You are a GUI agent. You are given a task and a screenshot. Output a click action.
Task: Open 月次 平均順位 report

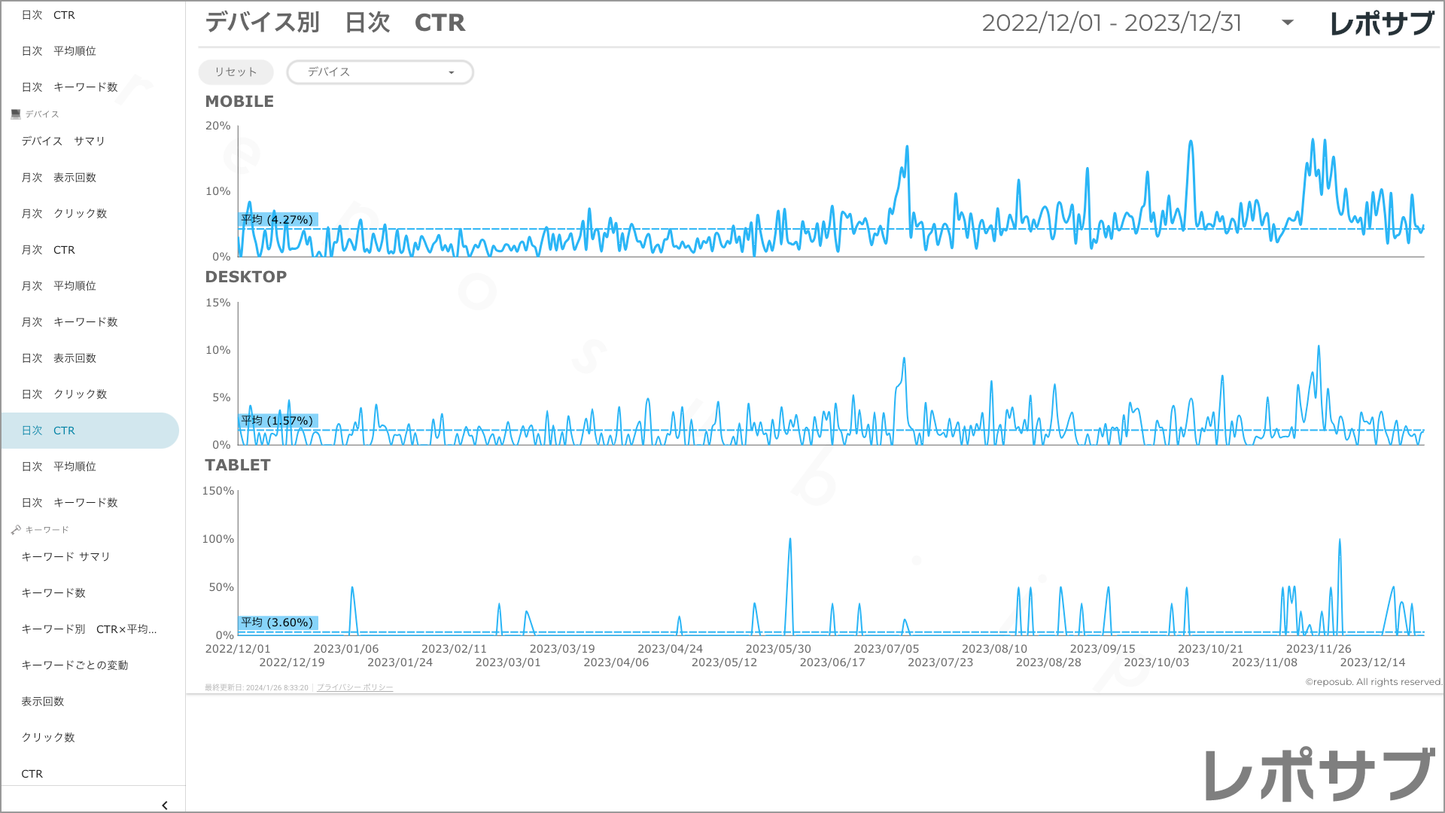coord(59,286)
